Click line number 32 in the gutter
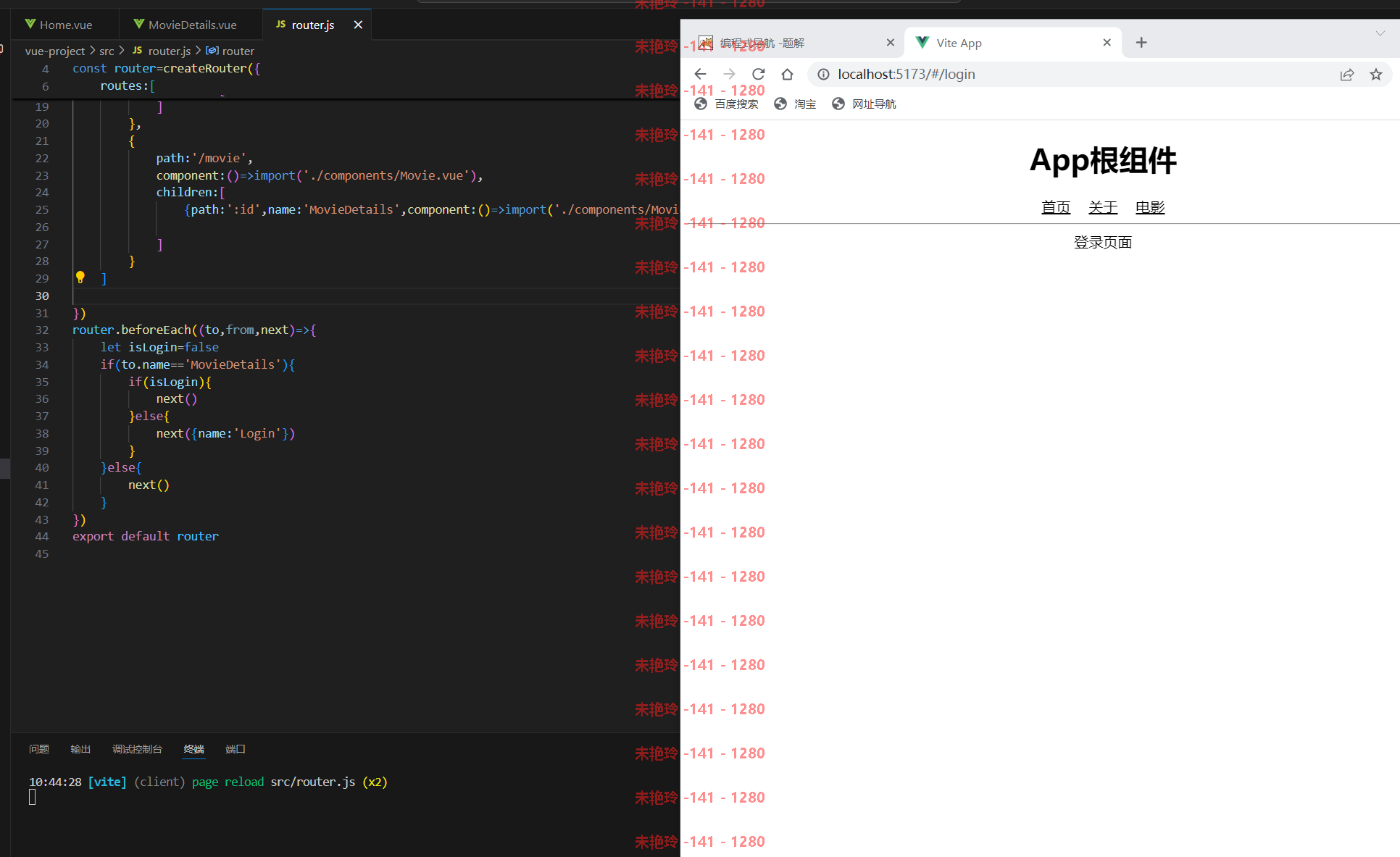The height and width of the screenshot is (857, 1400). click(42, 330)
